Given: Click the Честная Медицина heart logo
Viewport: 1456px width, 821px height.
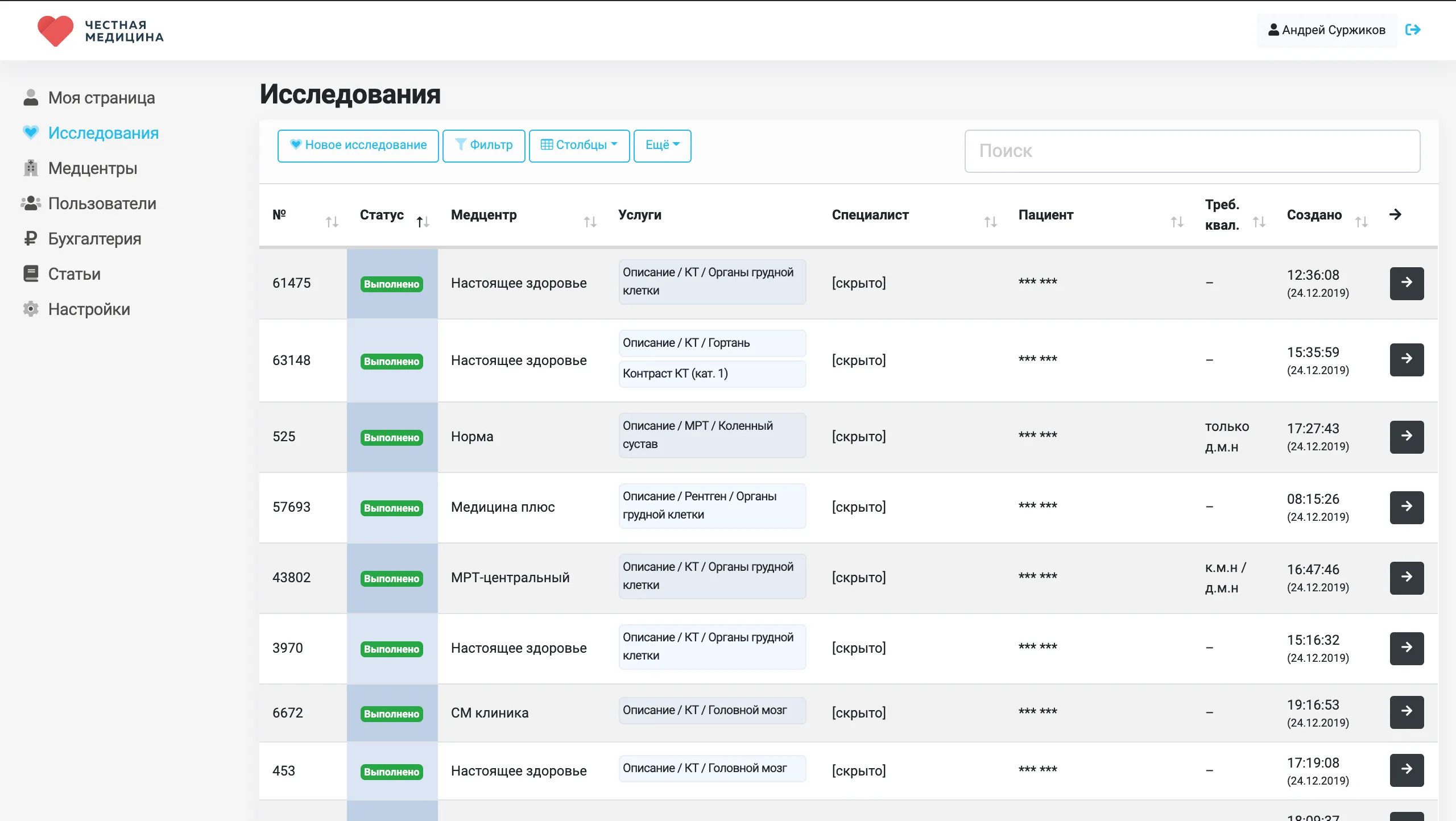Looking at the screenshot, I should (x=56, y=31).
